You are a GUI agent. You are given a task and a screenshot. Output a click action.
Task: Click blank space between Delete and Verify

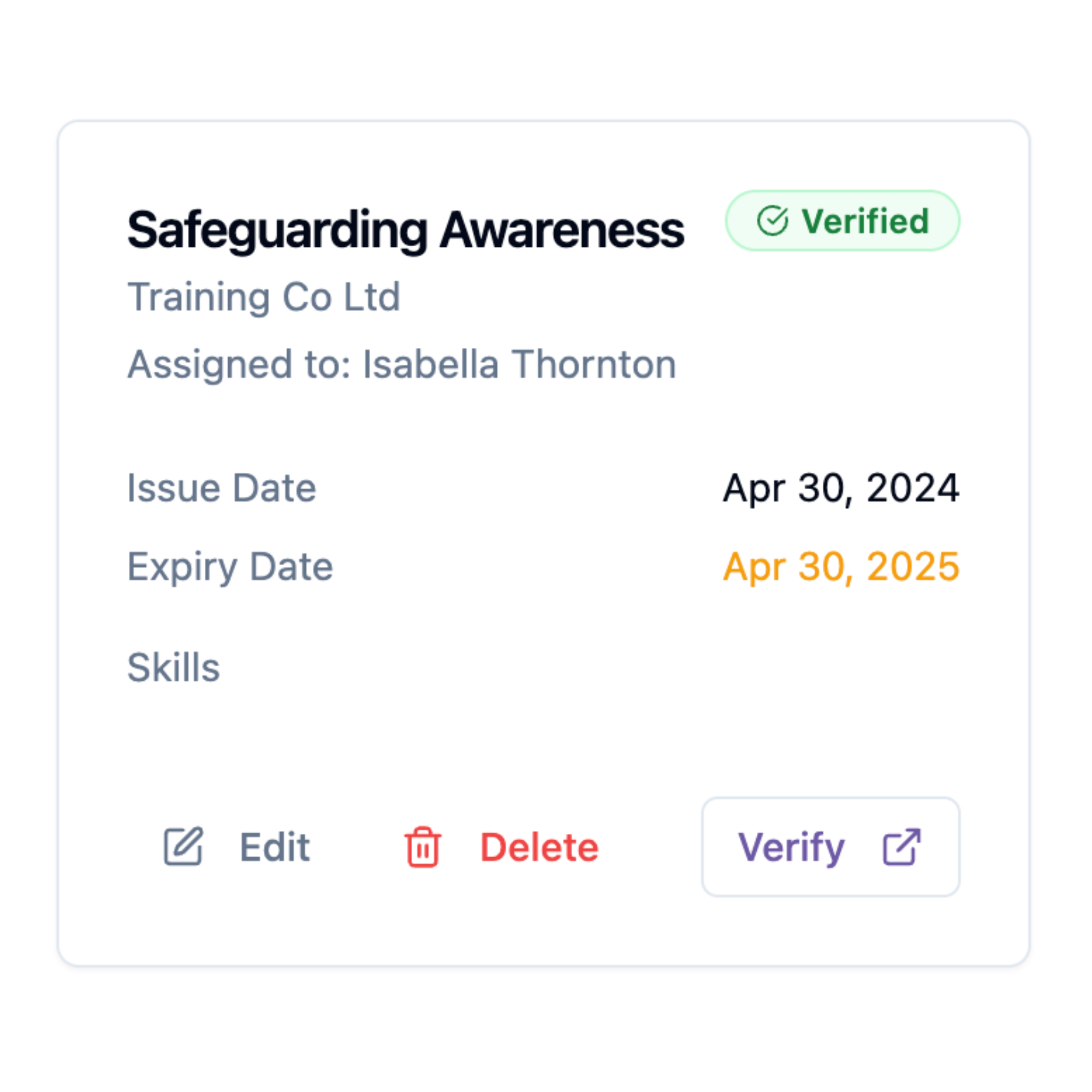(650, 847)
